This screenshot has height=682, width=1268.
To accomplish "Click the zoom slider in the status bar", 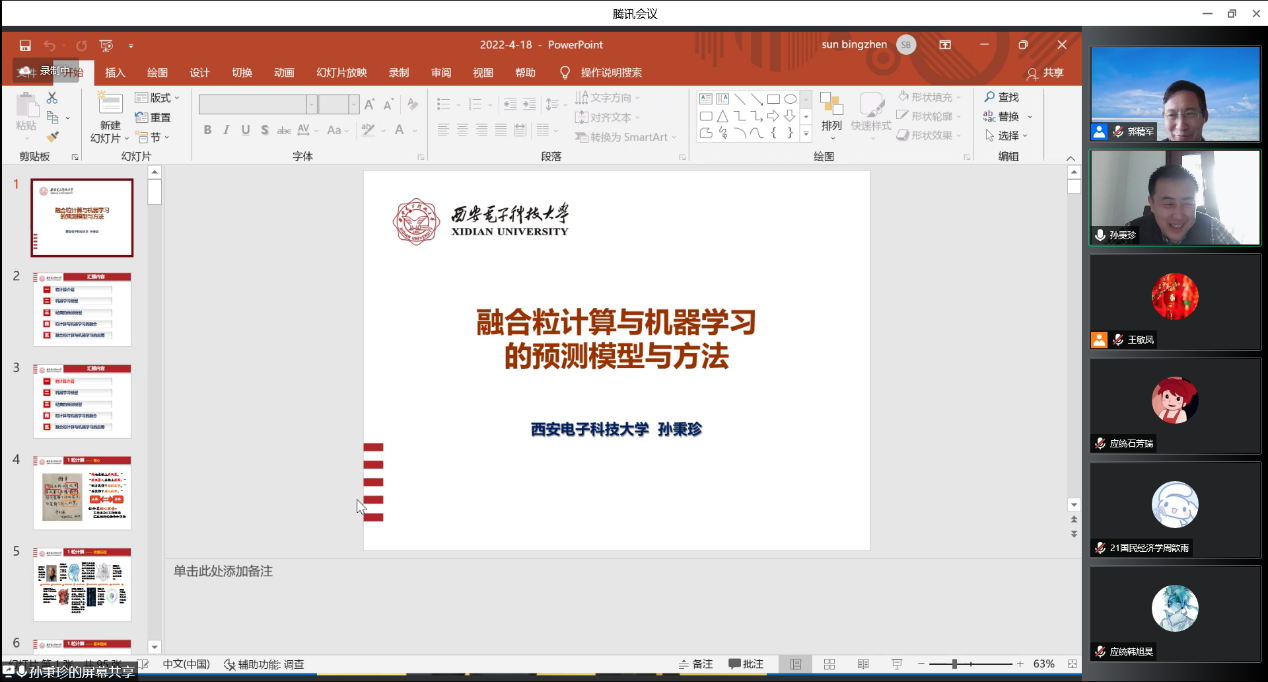I will tap(970, 664).
